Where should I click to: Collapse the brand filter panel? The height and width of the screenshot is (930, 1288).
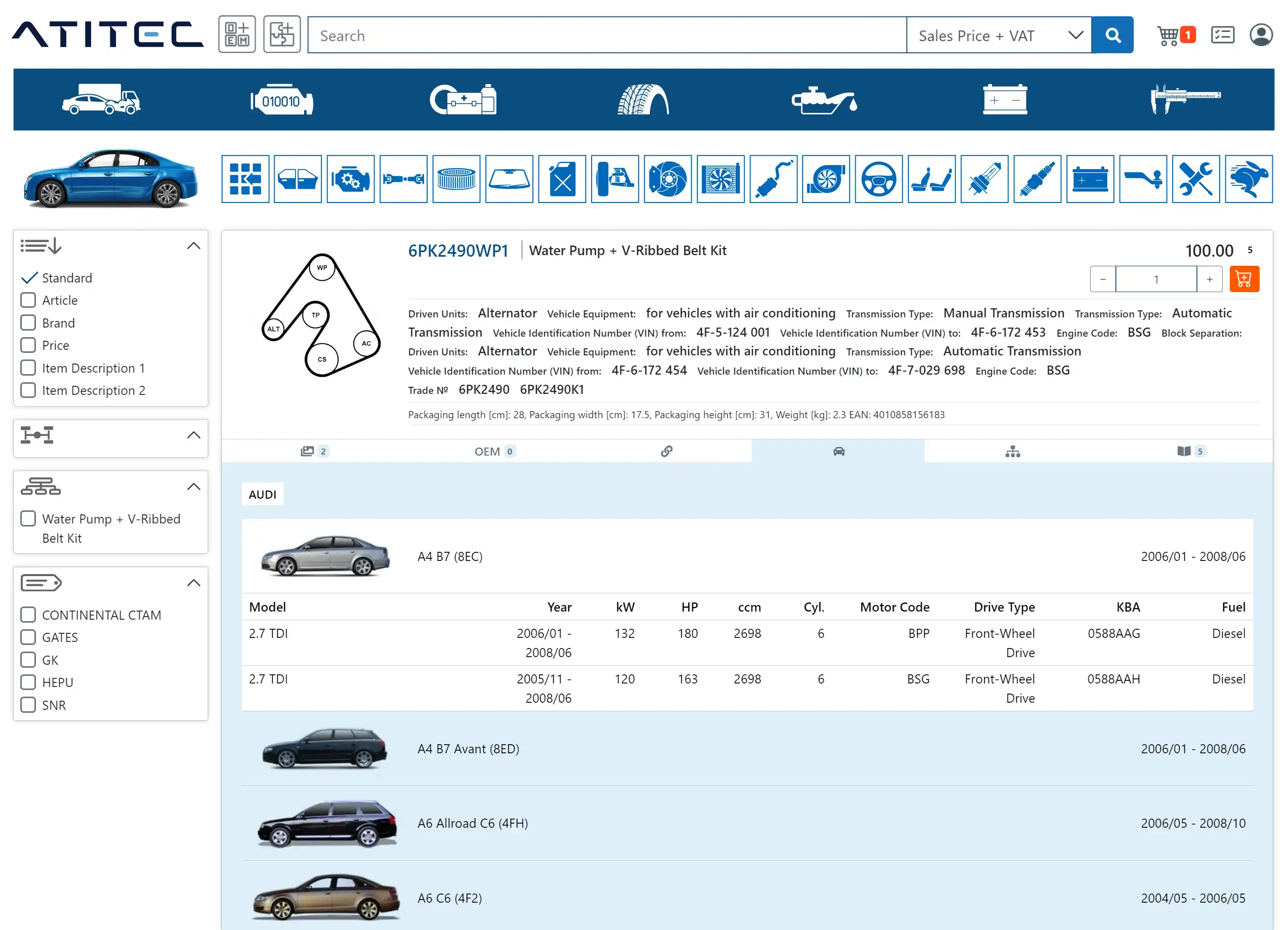(x=194, y=583)
